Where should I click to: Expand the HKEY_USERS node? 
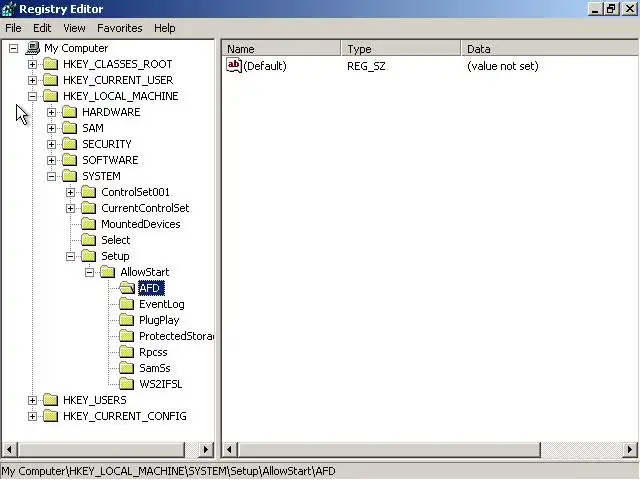pos(32,400)
